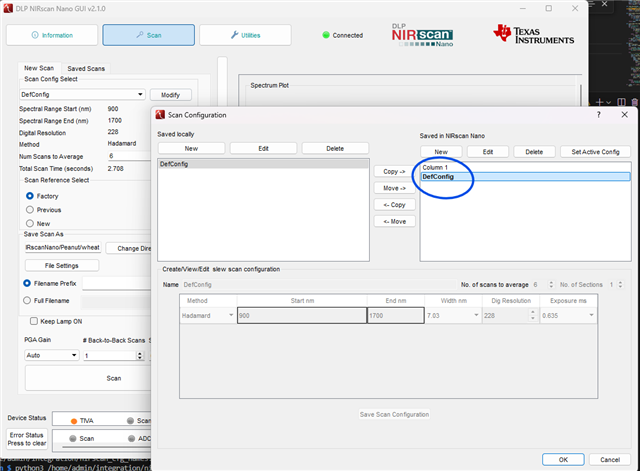Open the Utilities tab

[x=245, y=35]
